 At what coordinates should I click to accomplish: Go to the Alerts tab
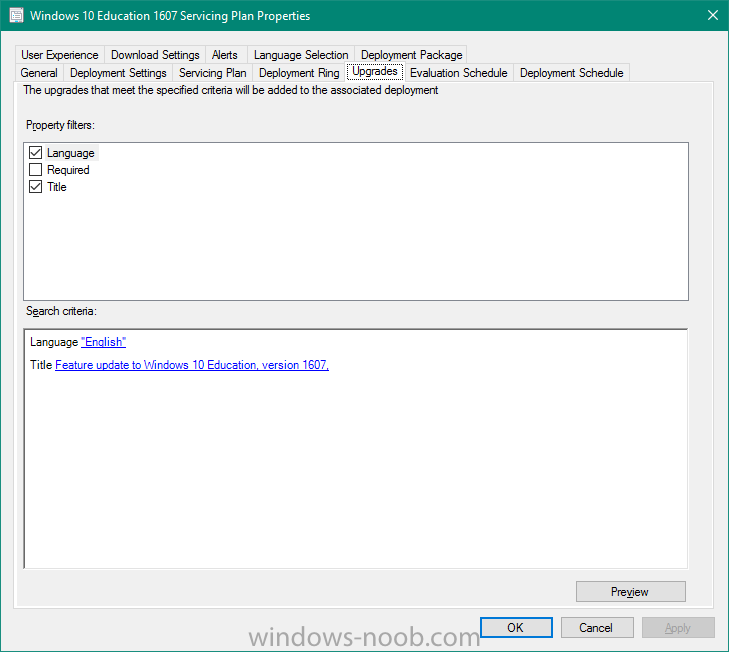(225, 55)
